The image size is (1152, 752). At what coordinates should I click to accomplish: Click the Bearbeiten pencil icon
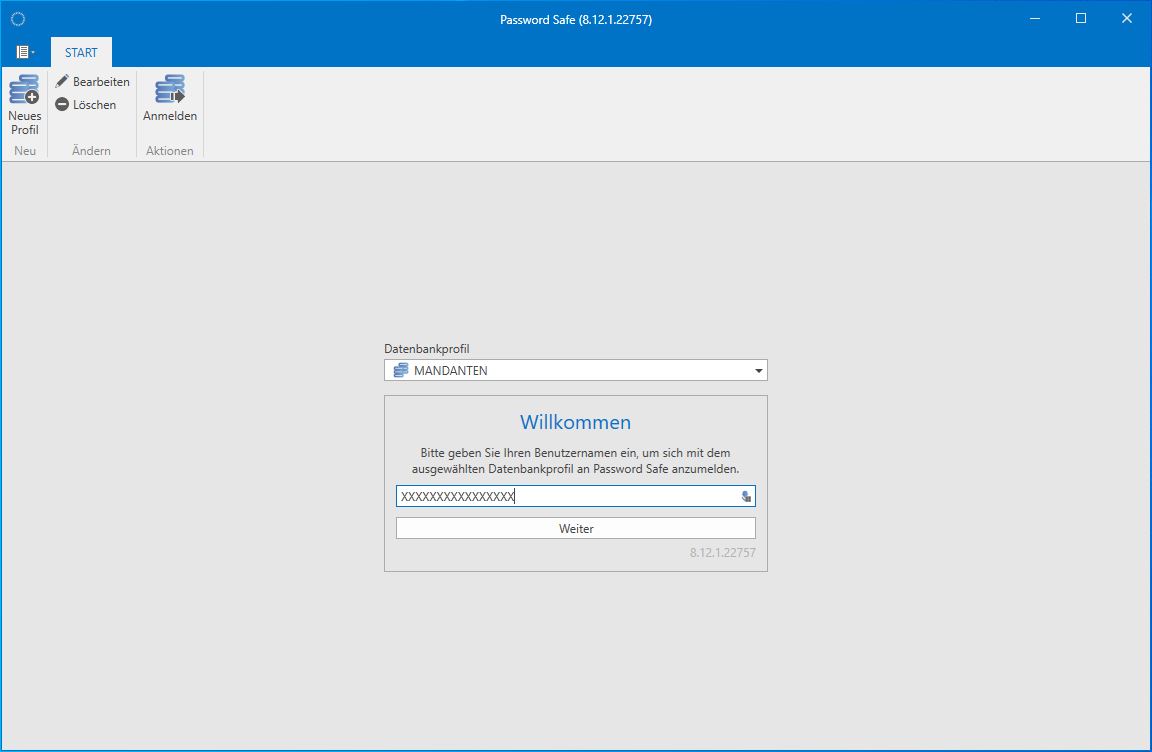pyautogui.click(x=62, y=82)
